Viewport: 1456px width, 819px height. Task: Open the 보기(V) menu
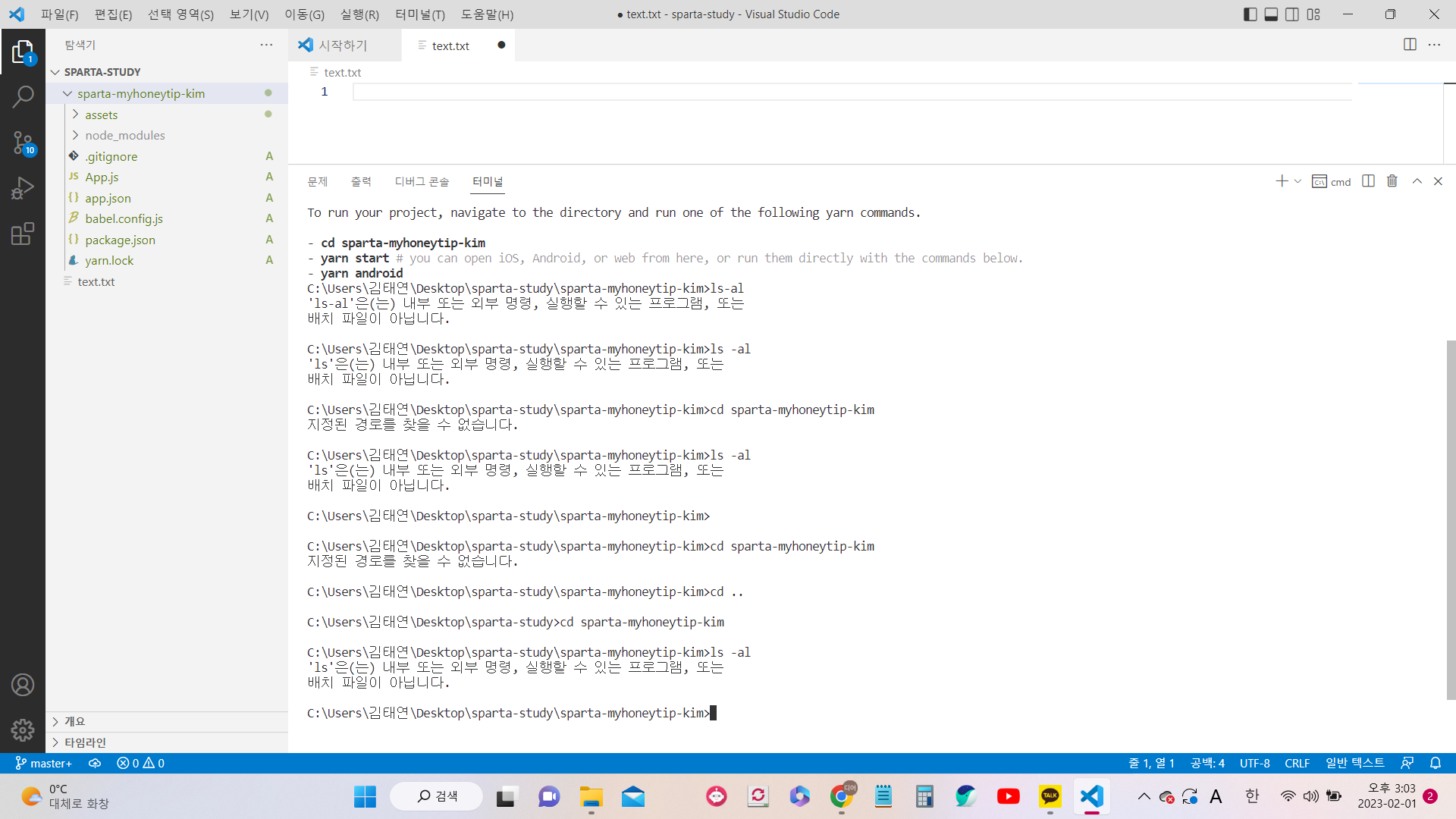(249, 14)
